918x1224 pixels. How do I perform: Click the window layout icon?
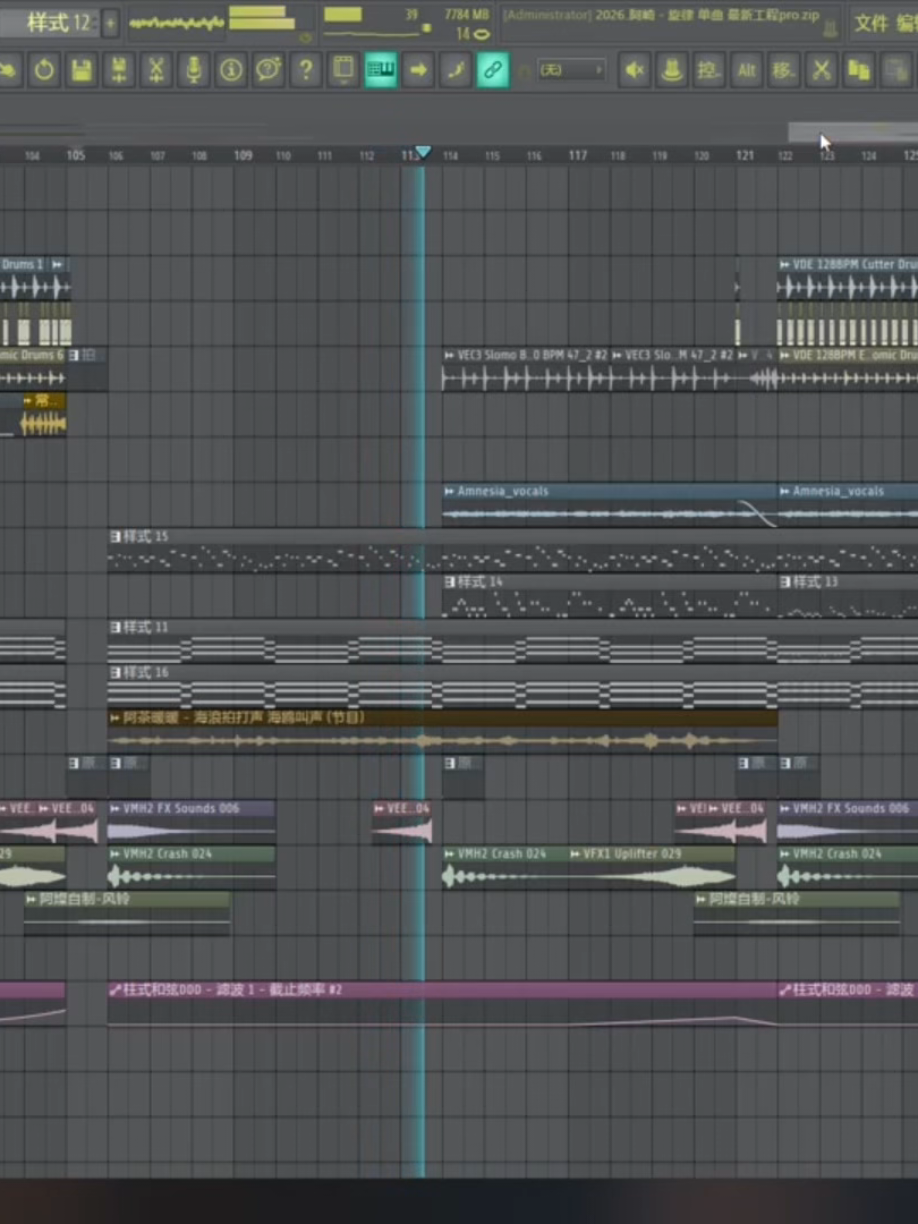343,70
